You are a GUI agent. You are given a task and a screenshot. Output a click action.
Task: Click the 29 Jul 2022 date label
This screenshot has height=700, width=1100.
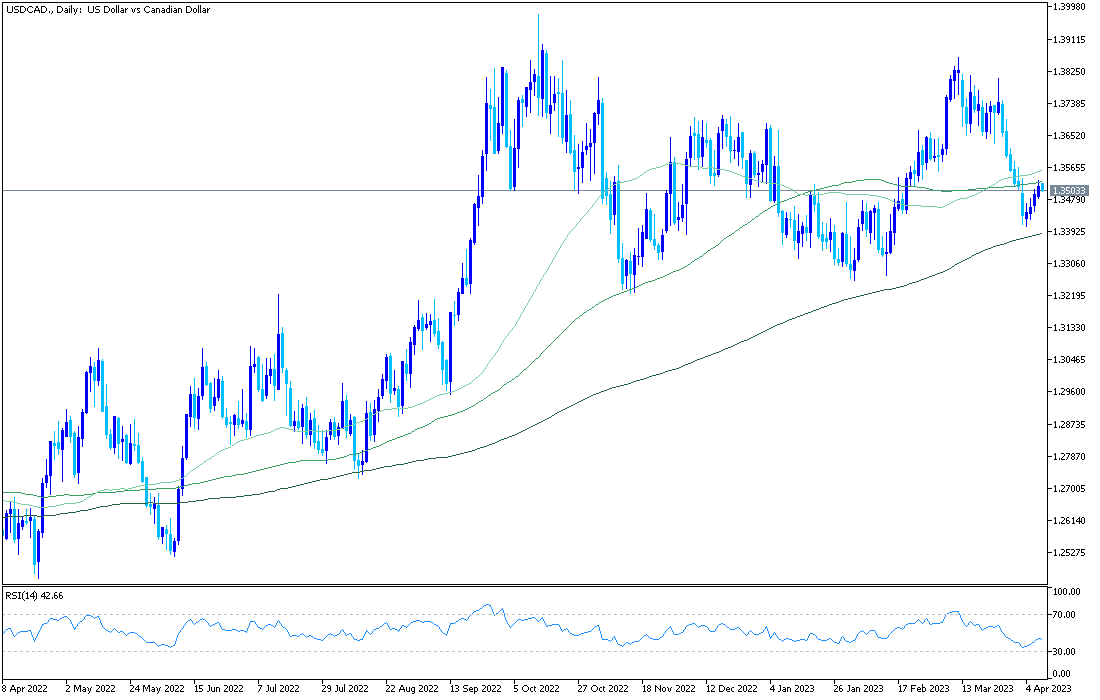344,689
